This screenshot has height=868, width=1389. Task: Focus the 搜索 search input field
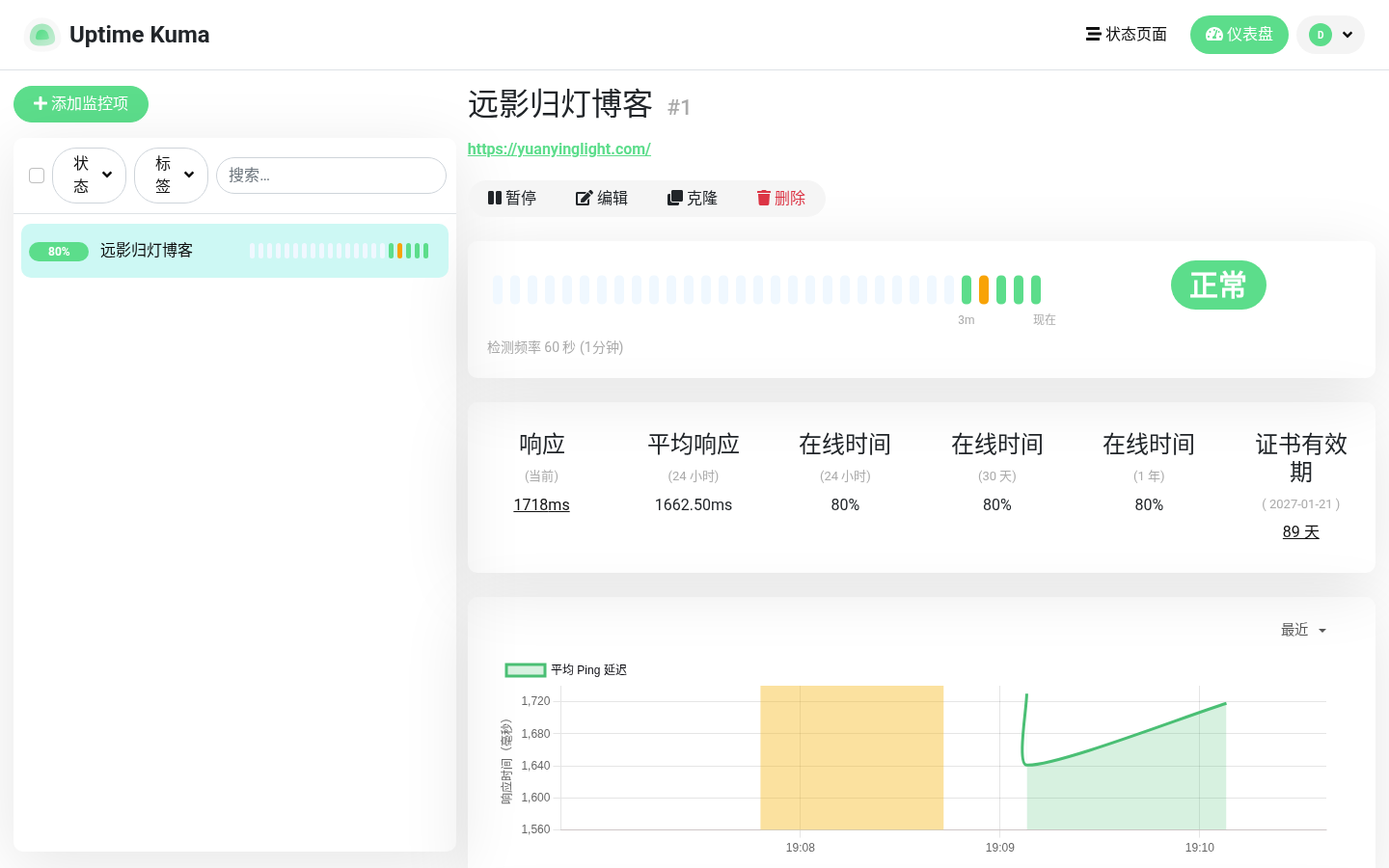point(331,176)
